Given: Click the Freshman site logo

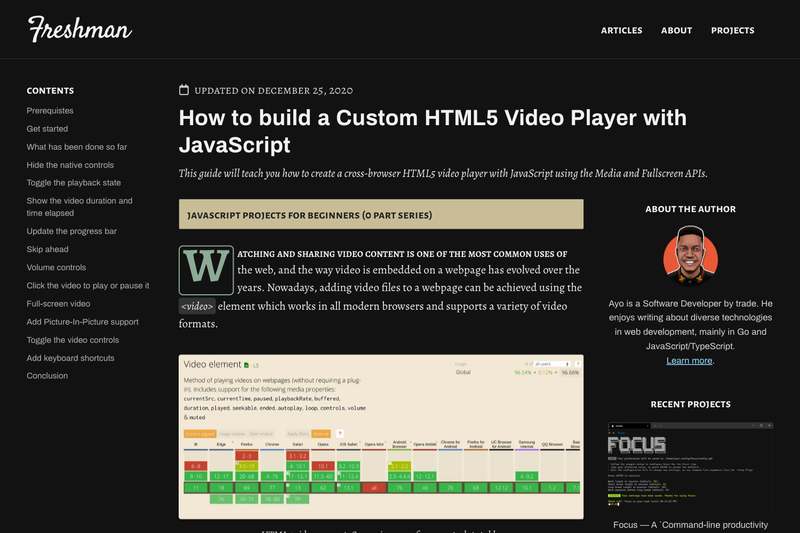Looking at the screenshot, I should tap(80, 29).
